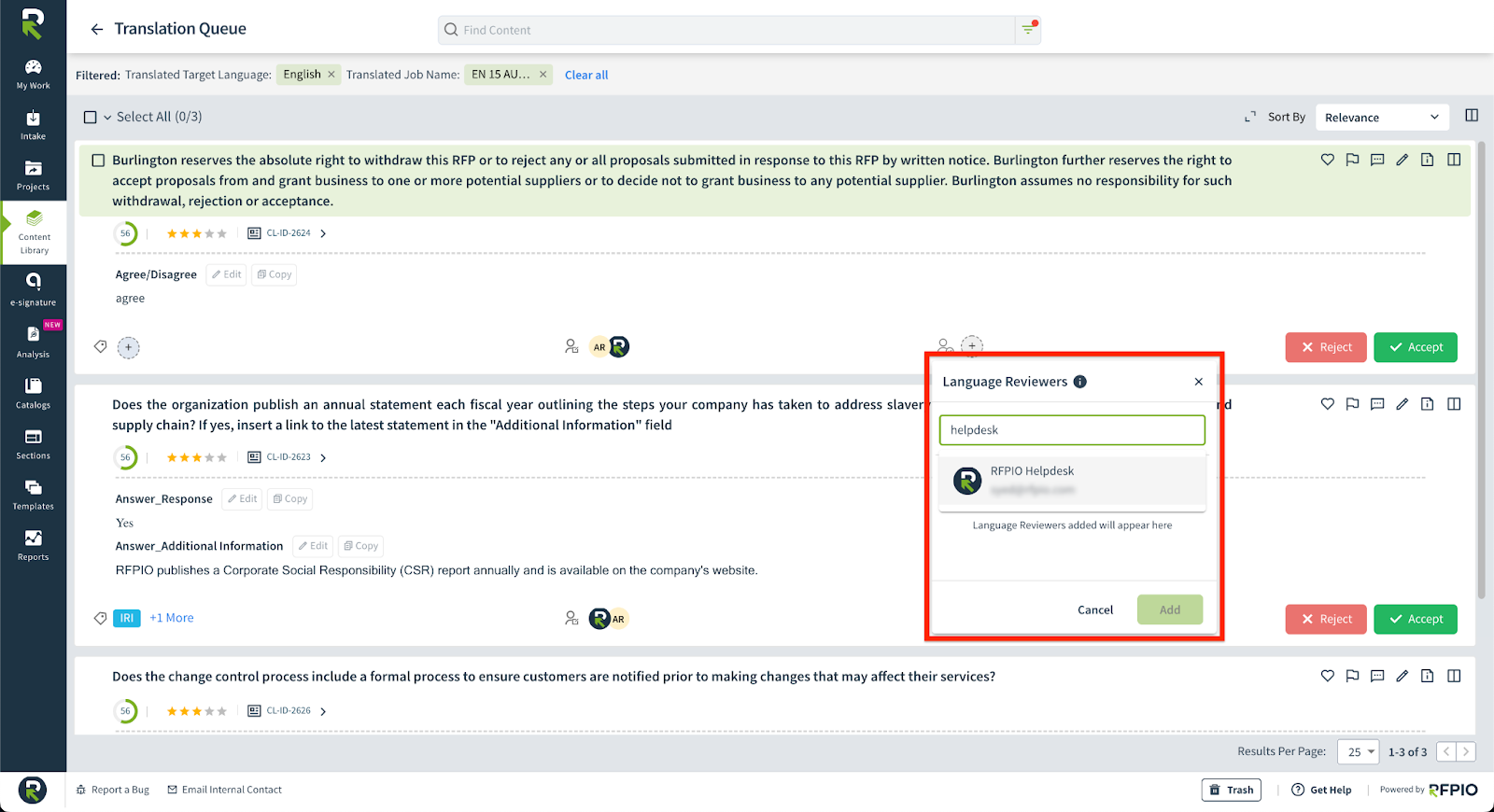Clear all filters
The height and width of the screenshot is (812, 1494).
pos(586,76)
